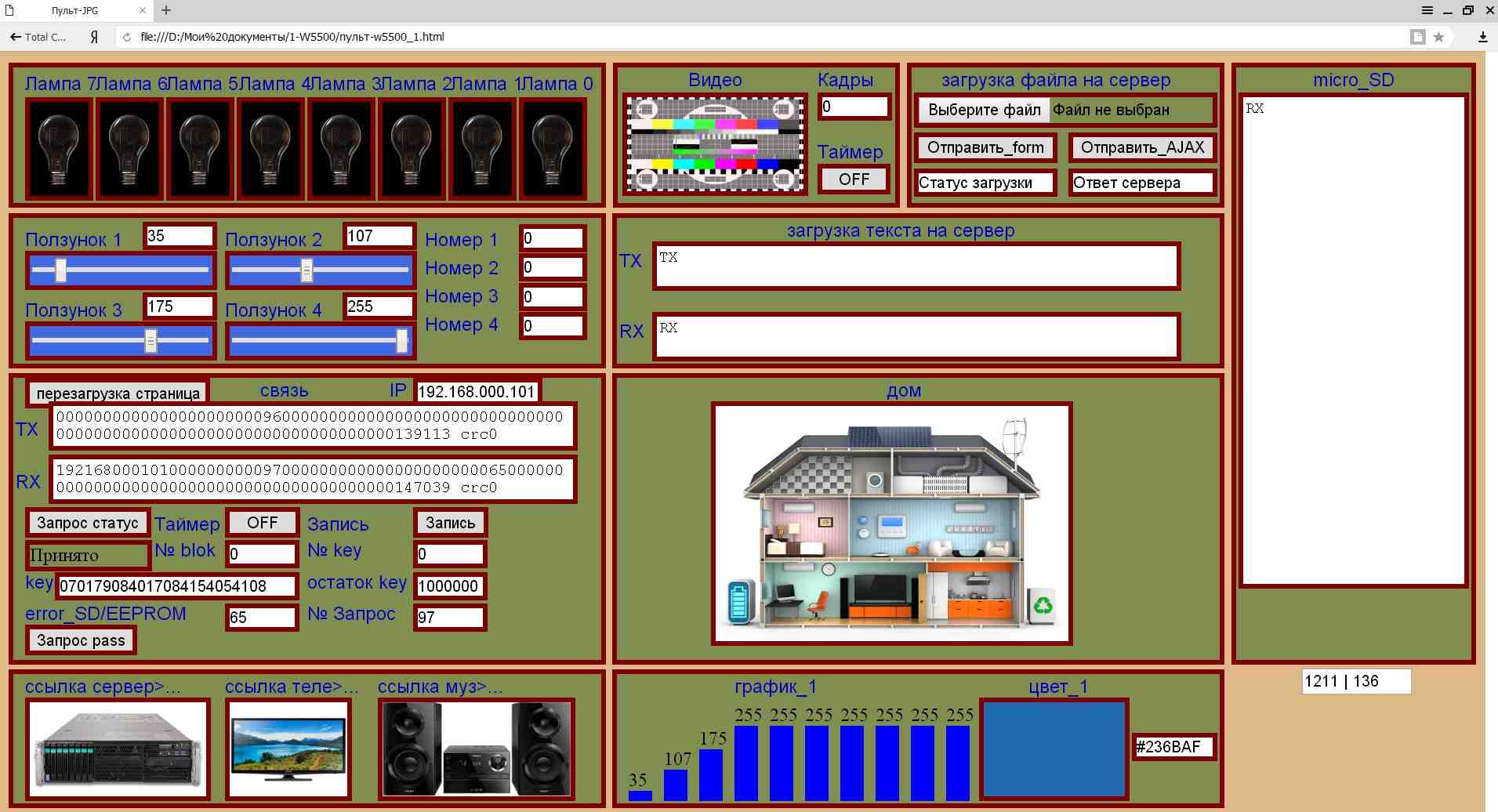This screenshot has height=812, width=1498.
Task: Open the server image link
Action: pyautogui.click(x=118, y=749)
